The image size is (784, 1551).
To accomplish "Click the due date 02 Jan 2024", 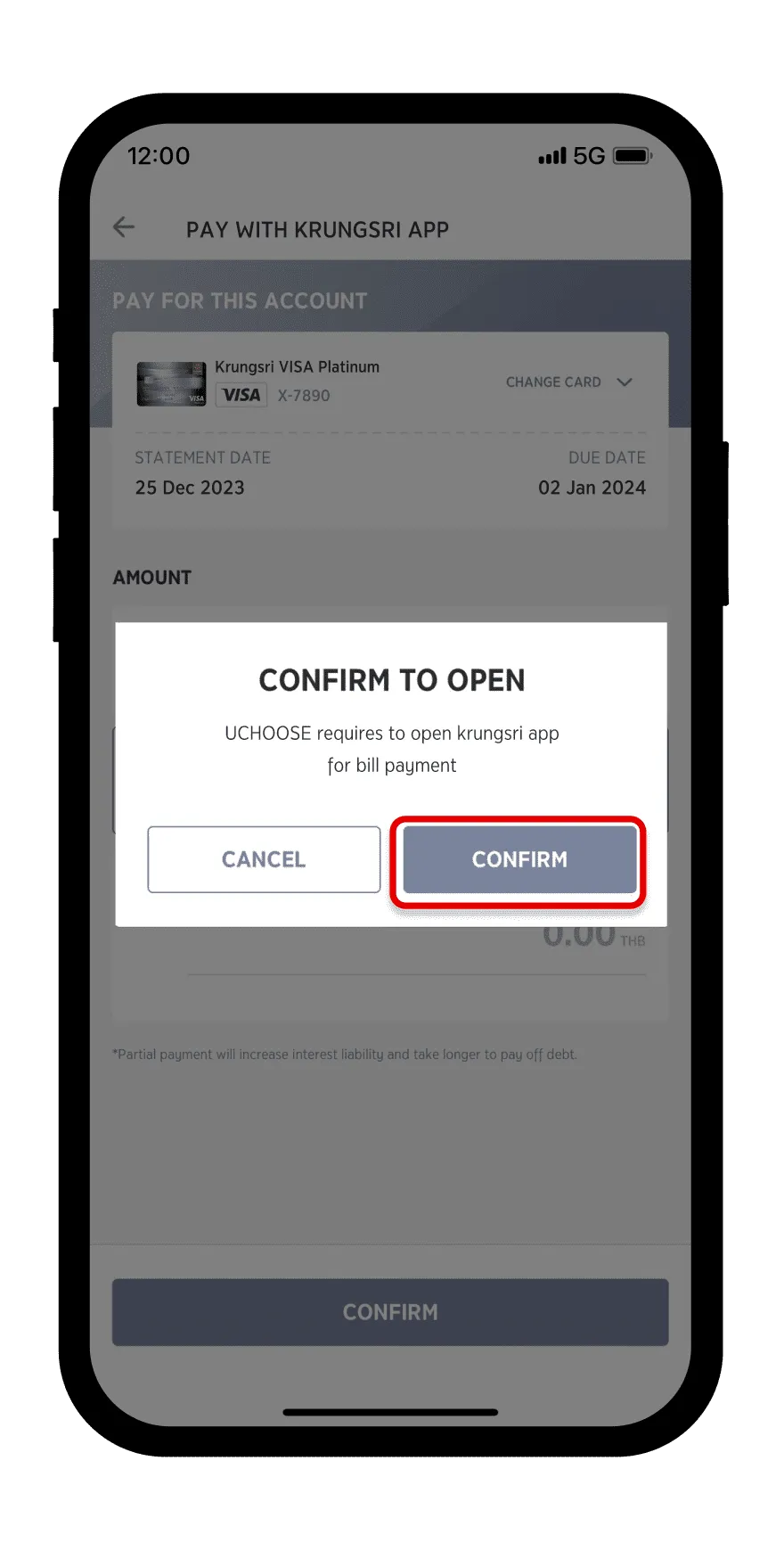I will point(592,488).
